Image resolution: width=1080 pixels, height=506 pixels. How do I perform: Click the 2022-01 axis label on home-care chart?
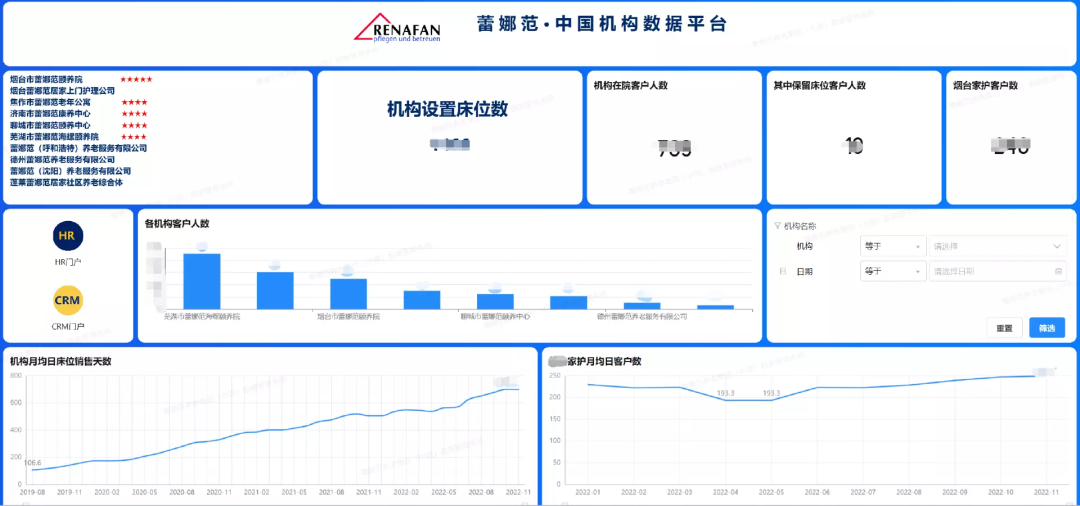[x=588, y=492]
